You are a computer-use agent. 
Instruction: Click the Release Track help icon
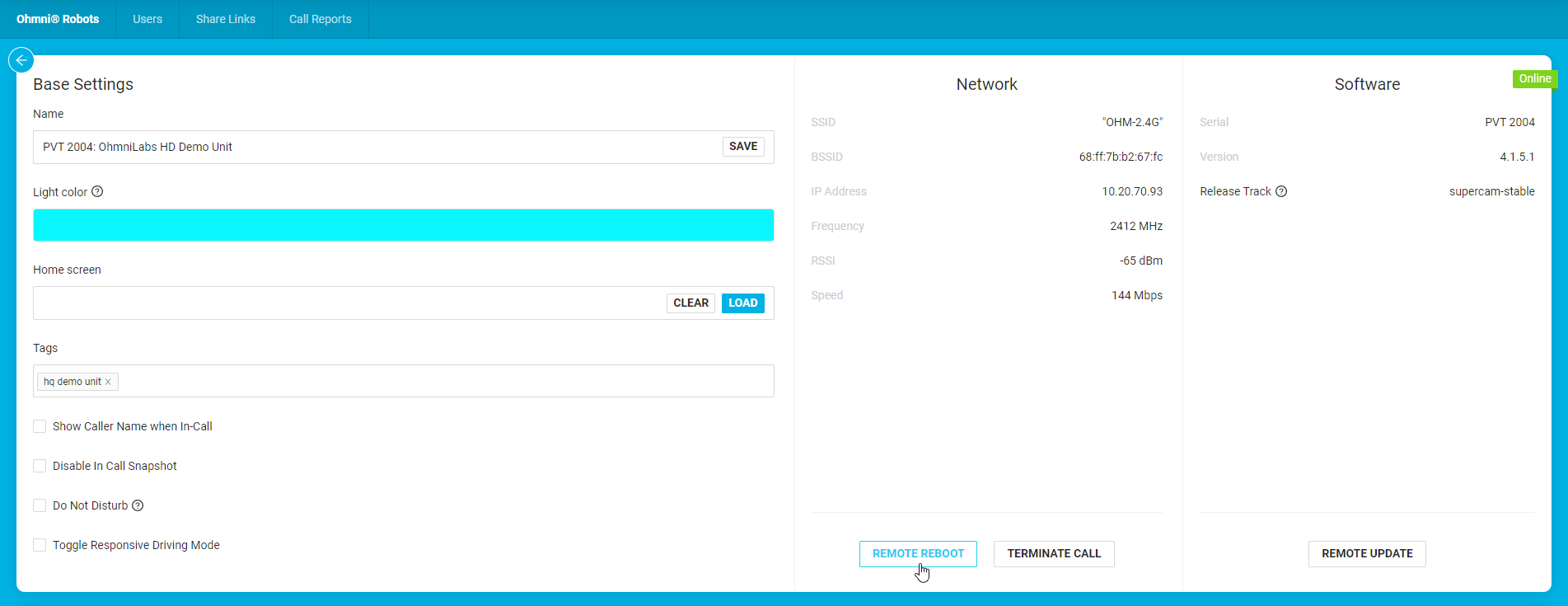tap(1281, 191)
